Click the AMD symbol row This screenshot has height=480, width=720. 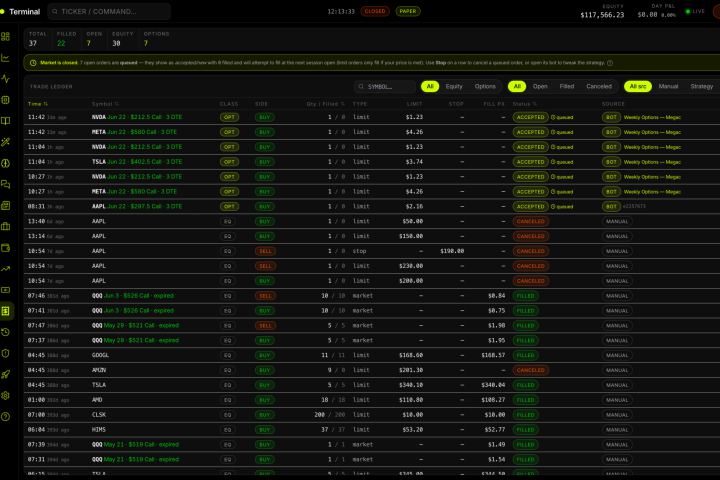(x=97, y=400)
